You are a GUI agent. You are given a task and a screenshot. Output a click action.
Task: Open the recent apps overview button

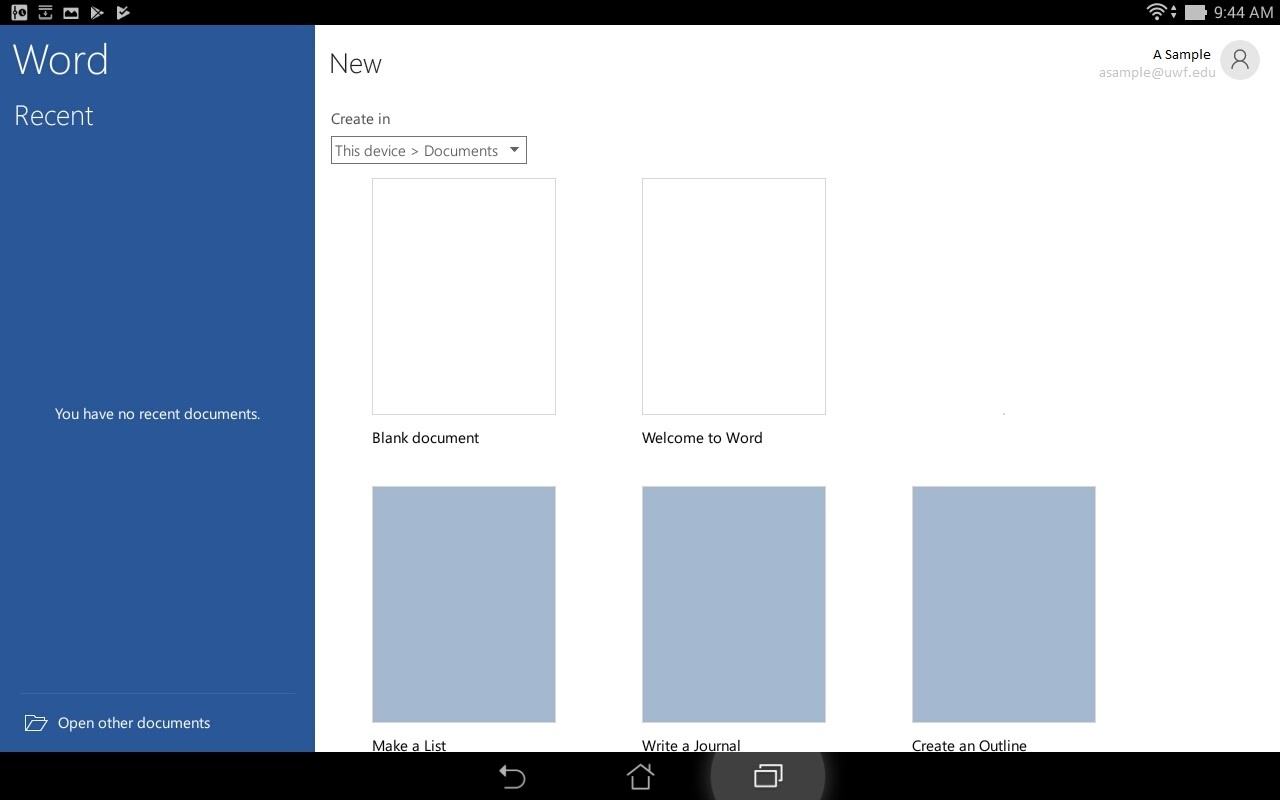tap(768, 776)
